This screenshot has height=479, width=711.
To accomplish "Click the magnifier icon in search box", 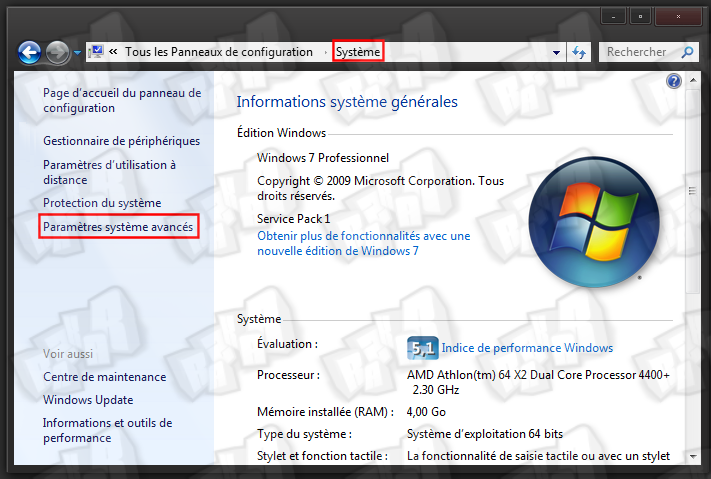I will 688,52.
